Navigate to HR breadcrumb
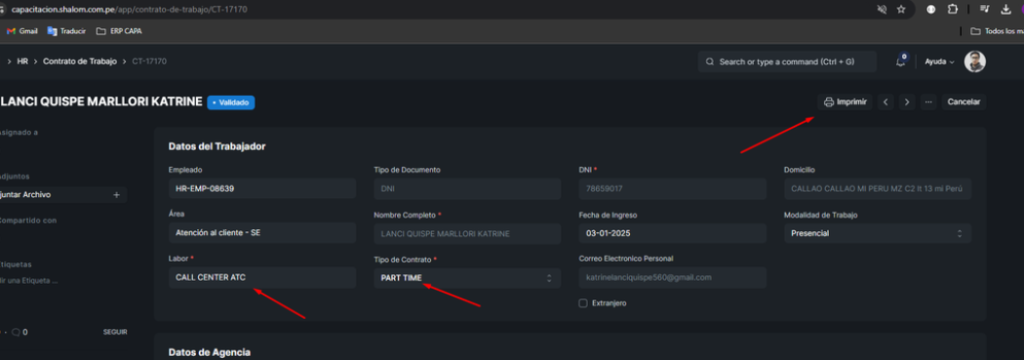The image size is (1024, 360). (x=22, y=61)
